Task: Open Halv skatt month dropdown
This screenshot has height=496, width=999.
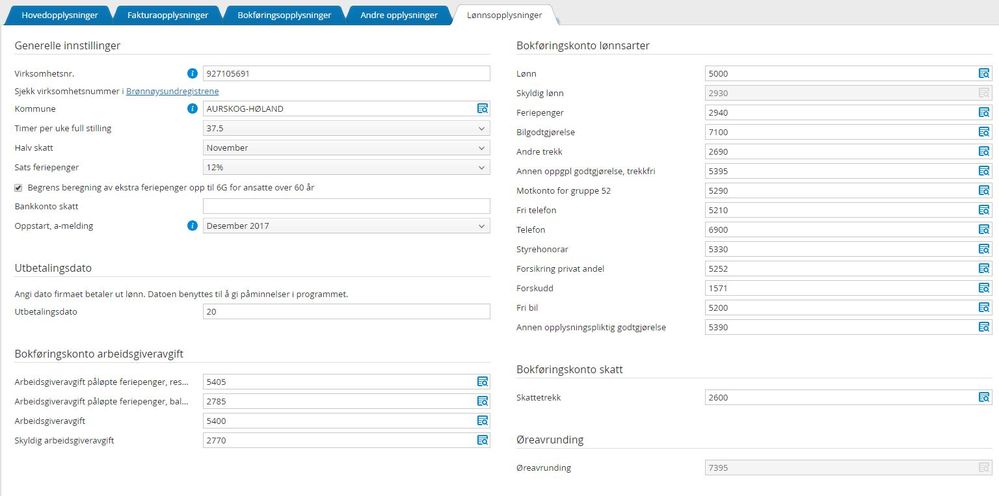Action: point(347,148)
